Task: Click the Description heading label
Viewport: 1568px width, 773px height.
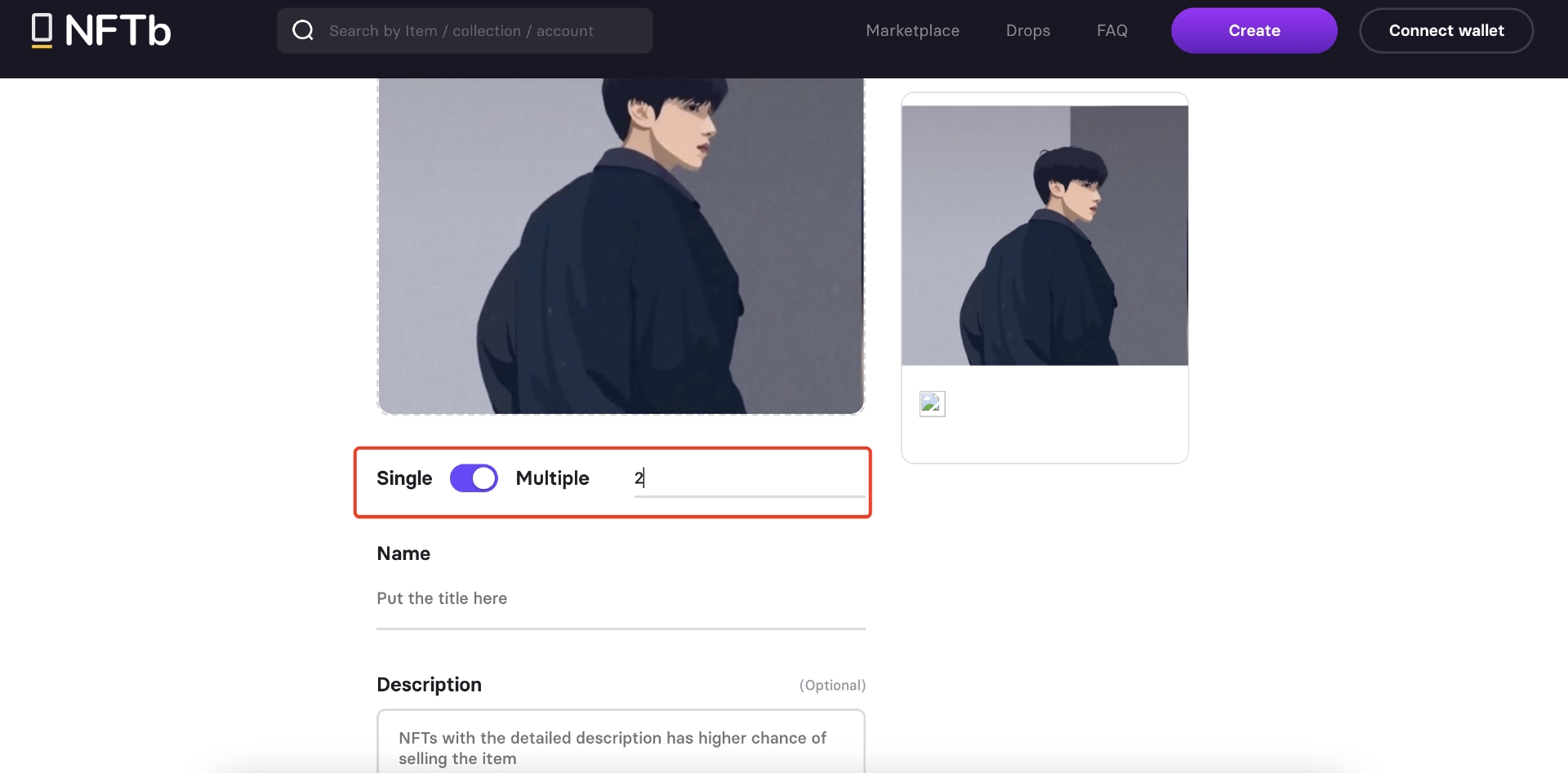Action: pos(429,685)
